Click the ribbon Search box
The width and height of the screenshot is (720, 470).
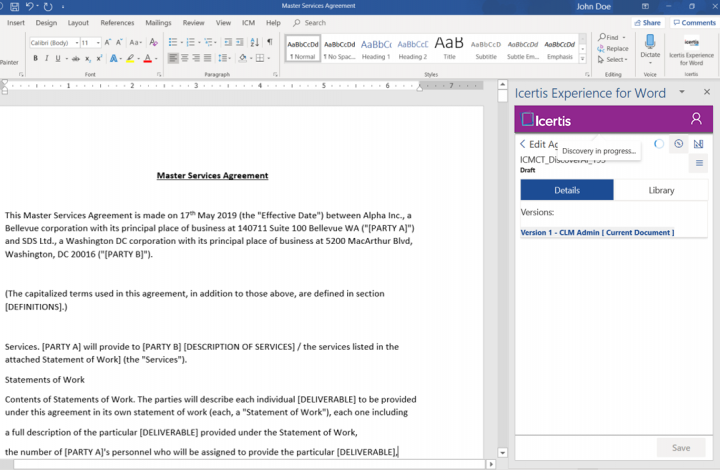pyautogui.click(x=315, y=22)
